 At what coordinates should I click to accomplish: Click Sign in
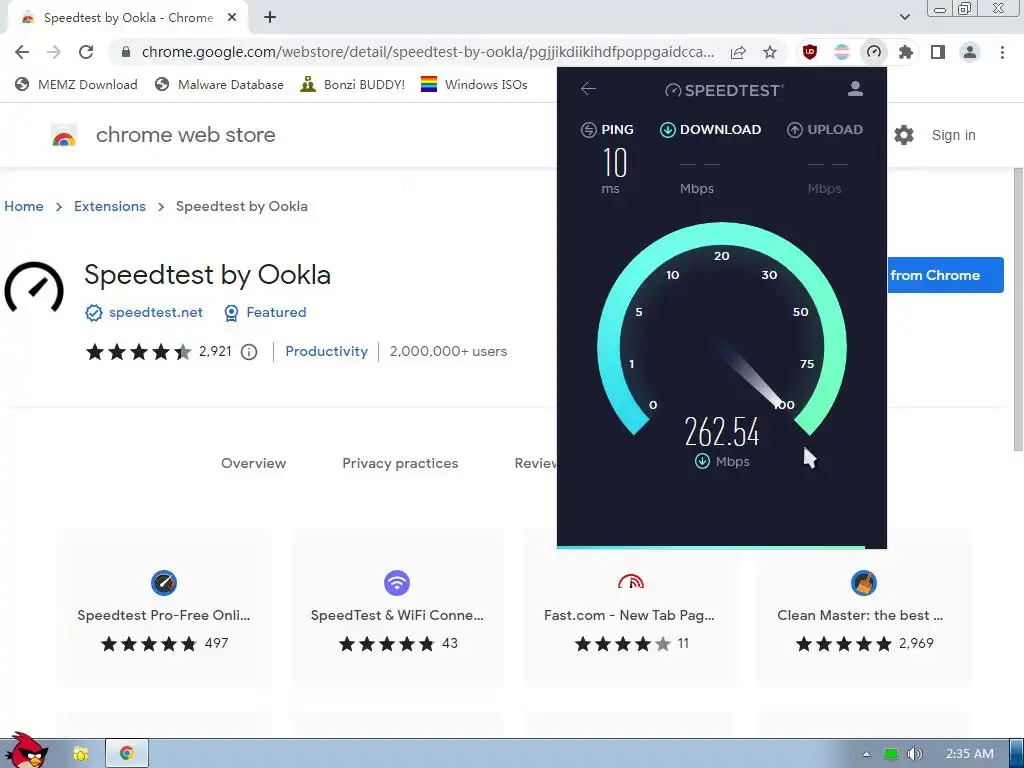(953, 135)
